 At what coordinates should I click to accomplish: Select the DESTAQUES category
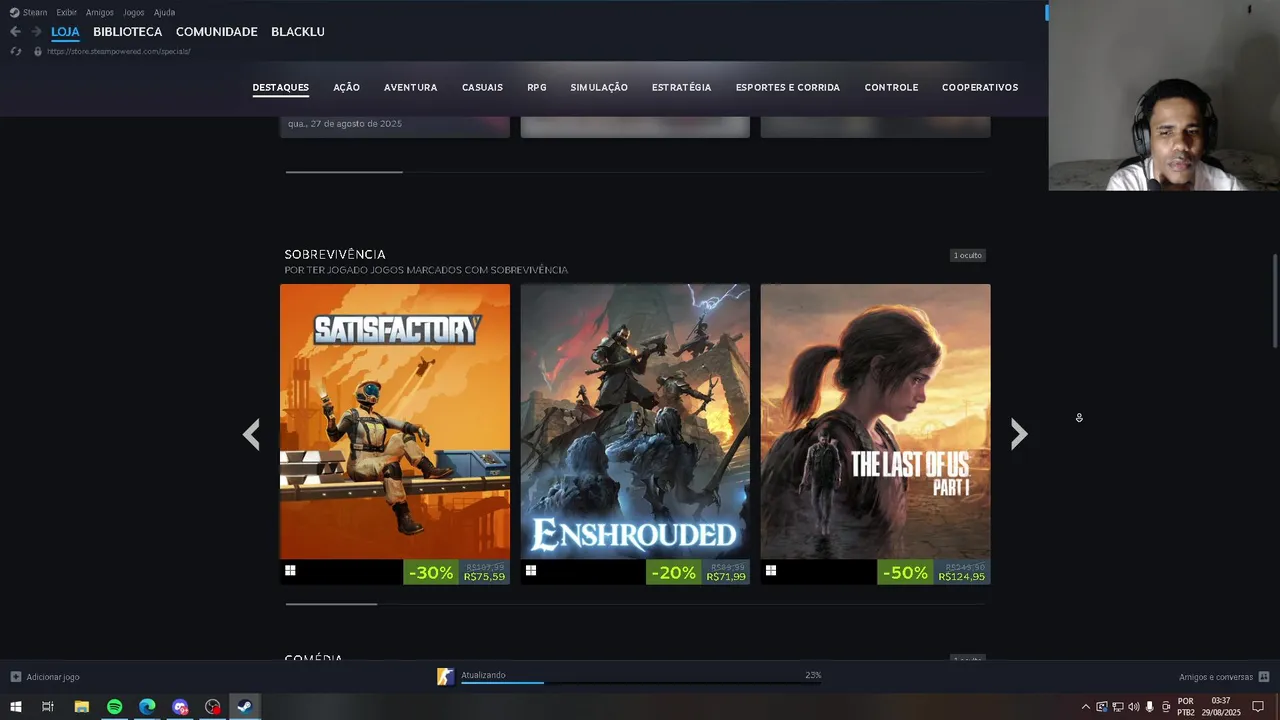(x=280, y=88)
